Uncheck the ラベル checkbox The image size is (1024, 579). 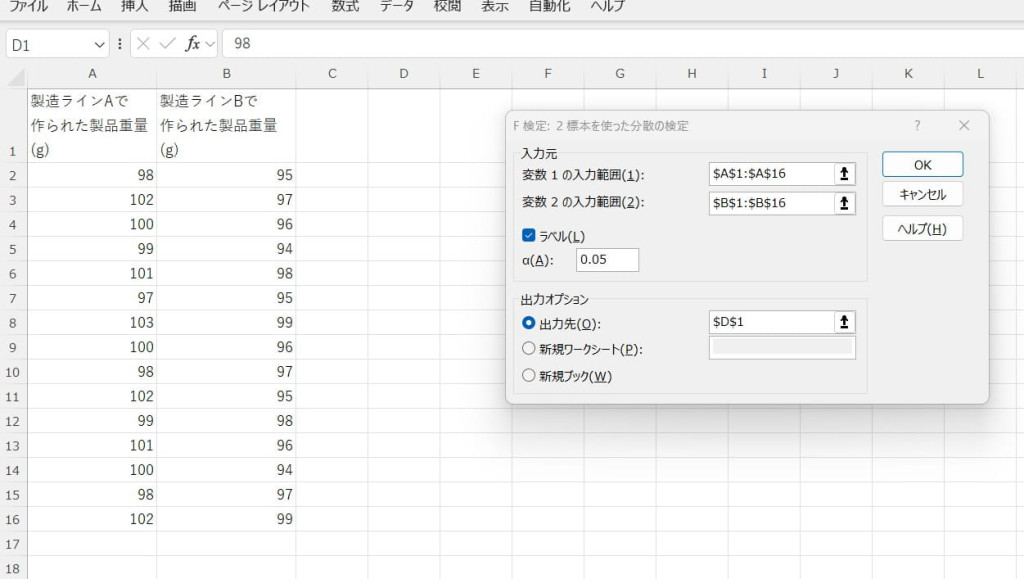tap(530, 236)
